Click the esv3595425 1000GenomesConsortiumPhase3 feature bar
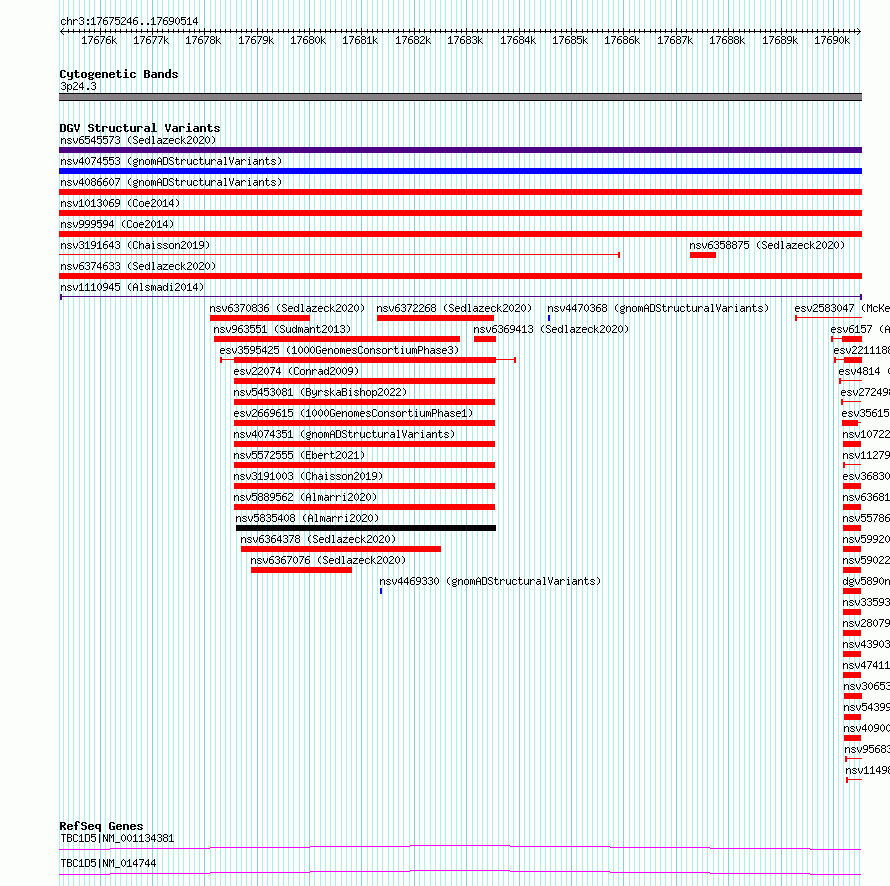Screen dimensions: 890x886 pos(368,360)
